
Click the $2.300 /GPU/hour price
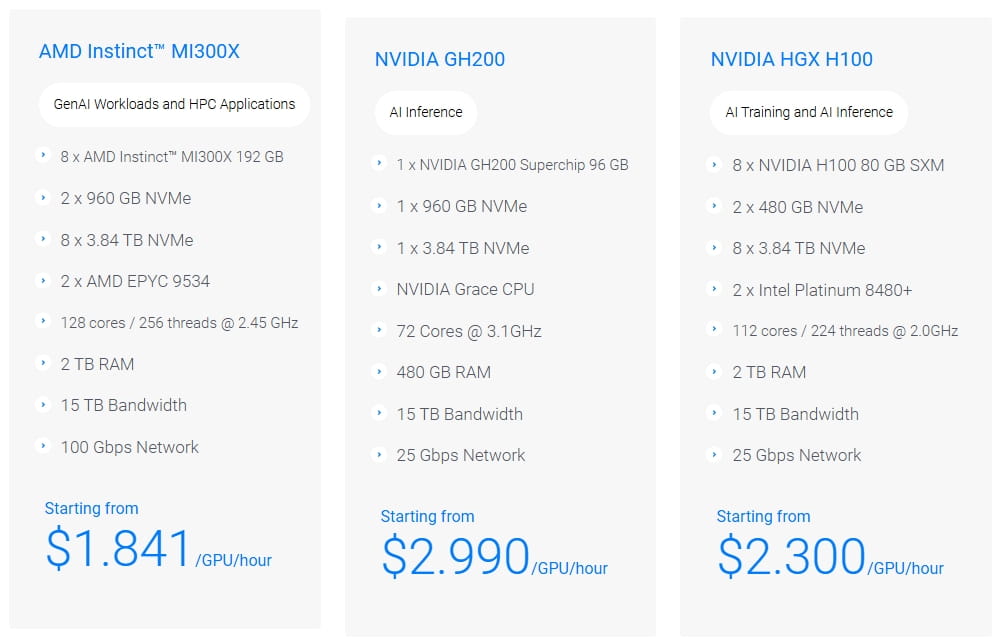click(x=829, y=558)
